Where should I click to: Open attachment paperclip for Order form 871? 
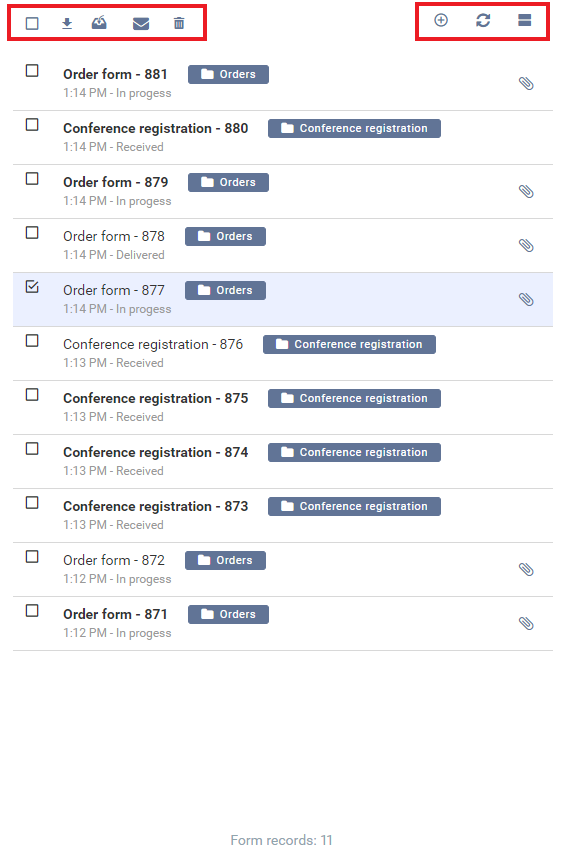tap(526, 623)
